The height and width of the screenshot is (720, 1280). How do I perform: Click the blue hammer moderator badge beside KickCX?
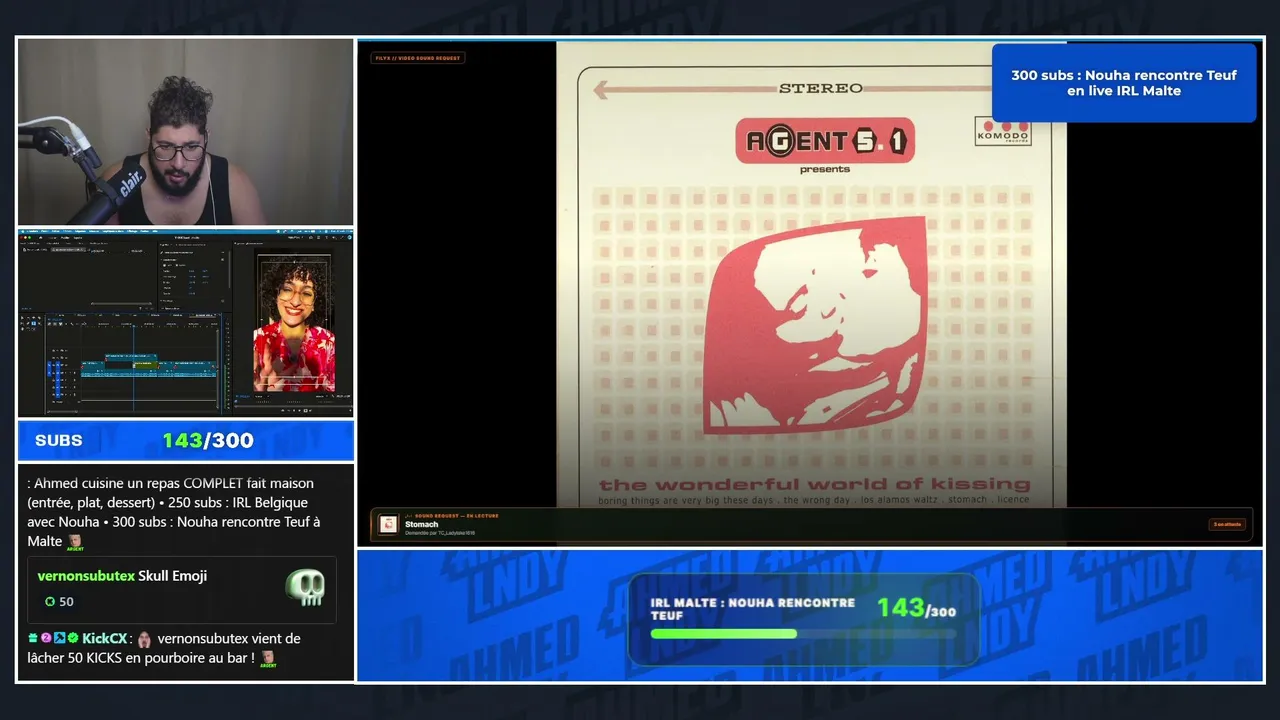click(59, 638)
